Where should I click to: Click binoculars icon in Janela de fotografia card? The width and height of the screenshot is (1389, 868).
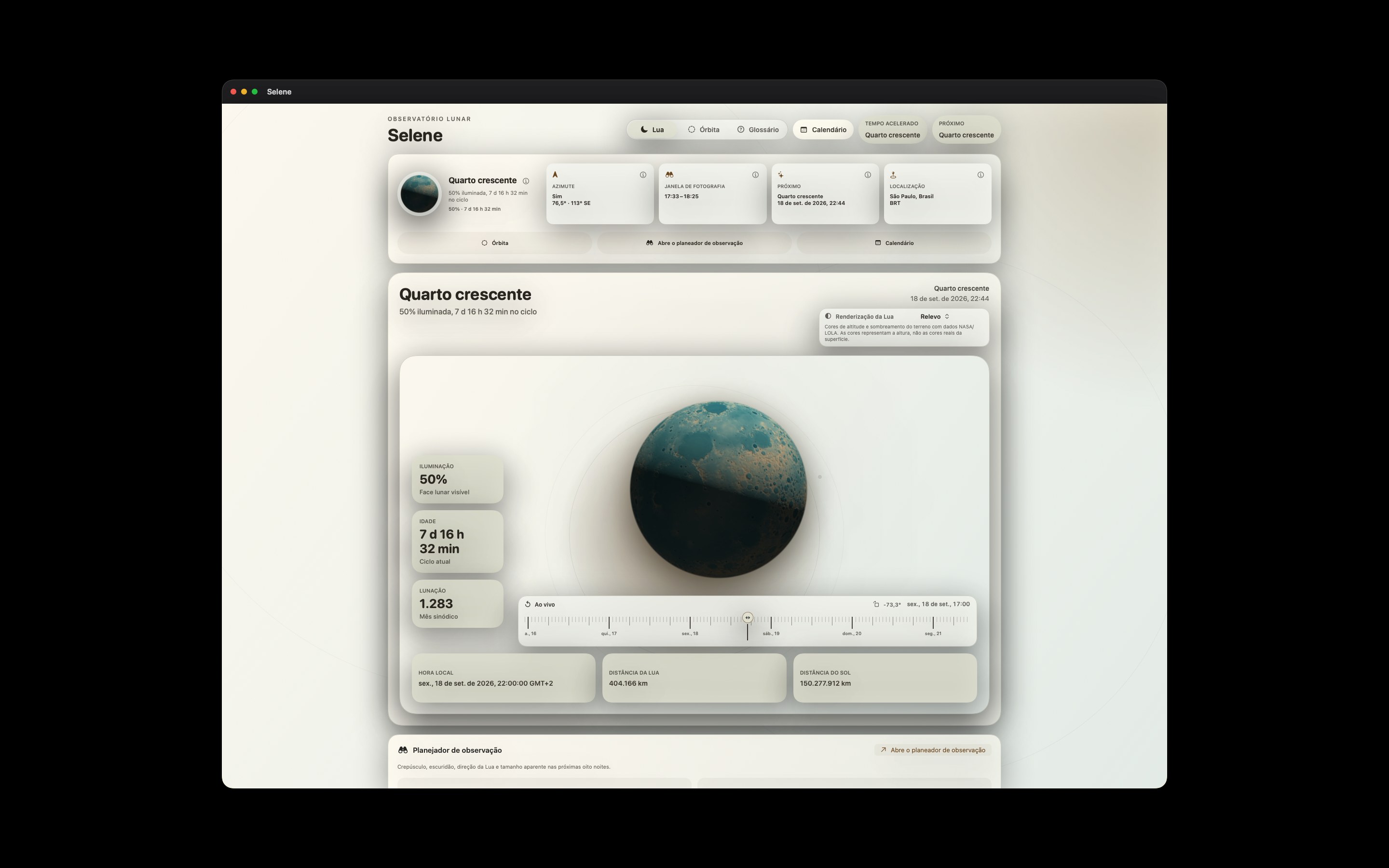(x=668, y=175)
